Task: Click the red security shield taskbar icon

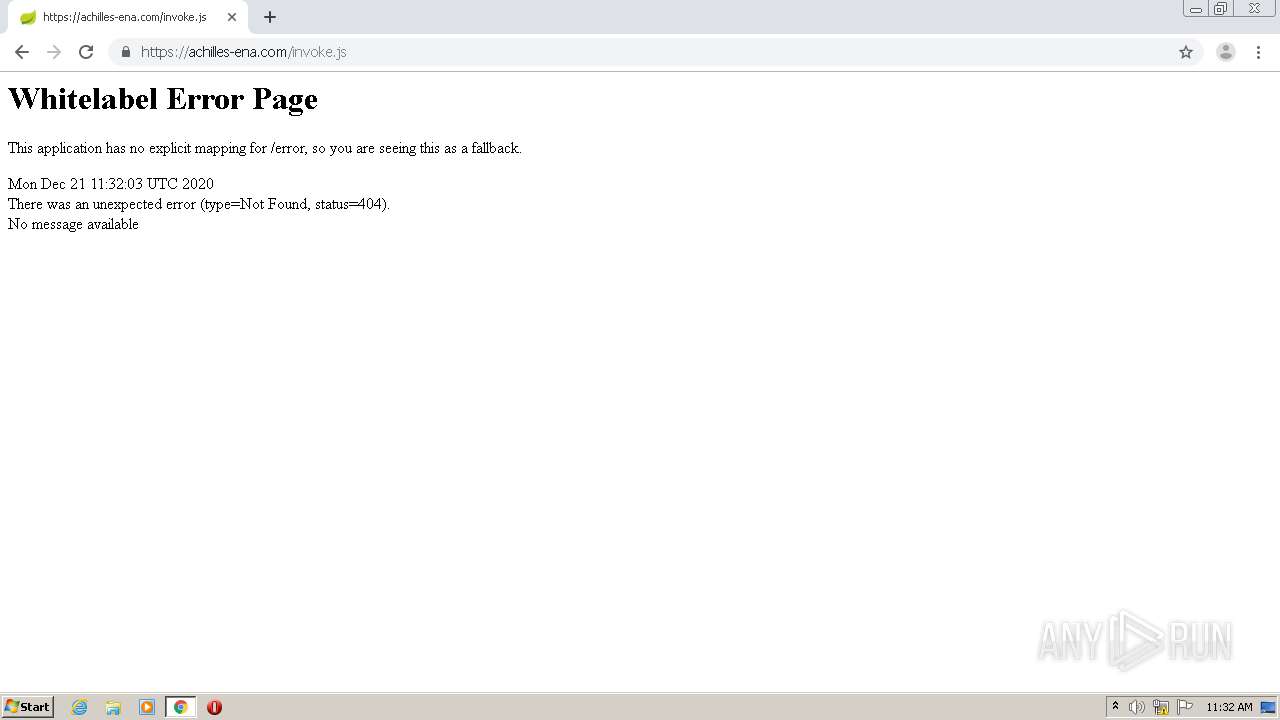Action: [214, 707]
